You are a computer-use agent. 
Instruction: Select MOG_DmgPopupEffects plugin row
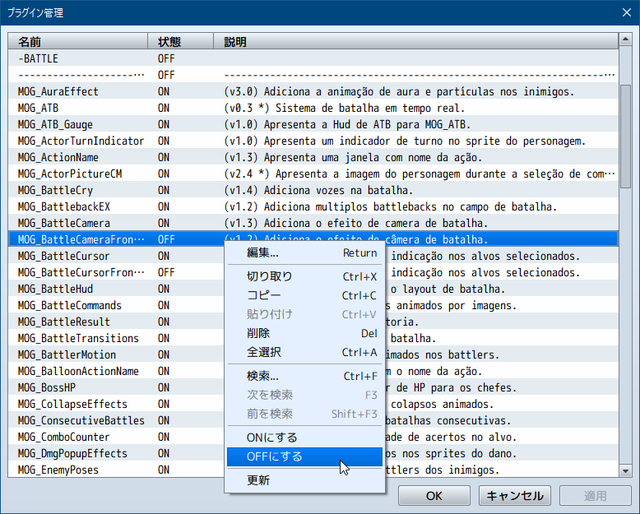[x=73, y=453]
